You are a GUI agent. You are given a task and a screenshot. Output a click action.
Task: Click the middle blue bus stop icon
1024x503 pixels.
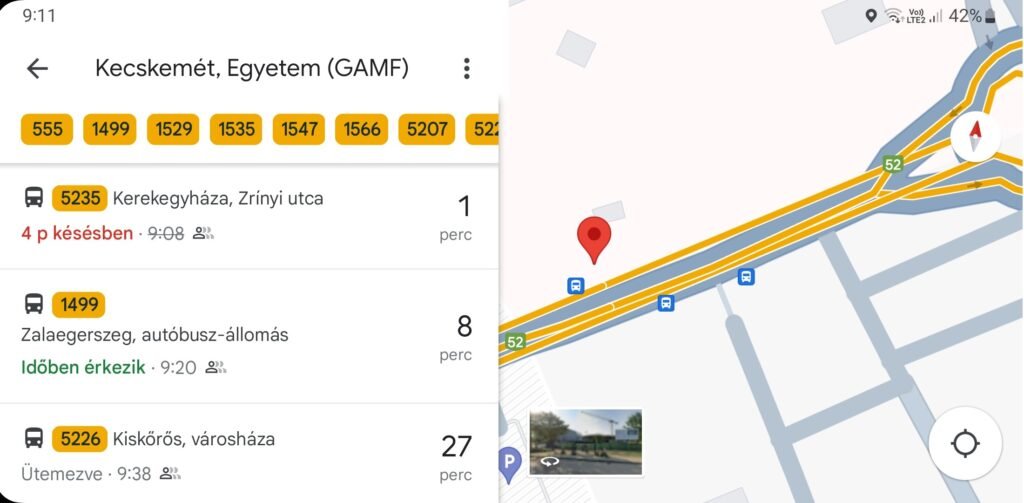[665, 303]
